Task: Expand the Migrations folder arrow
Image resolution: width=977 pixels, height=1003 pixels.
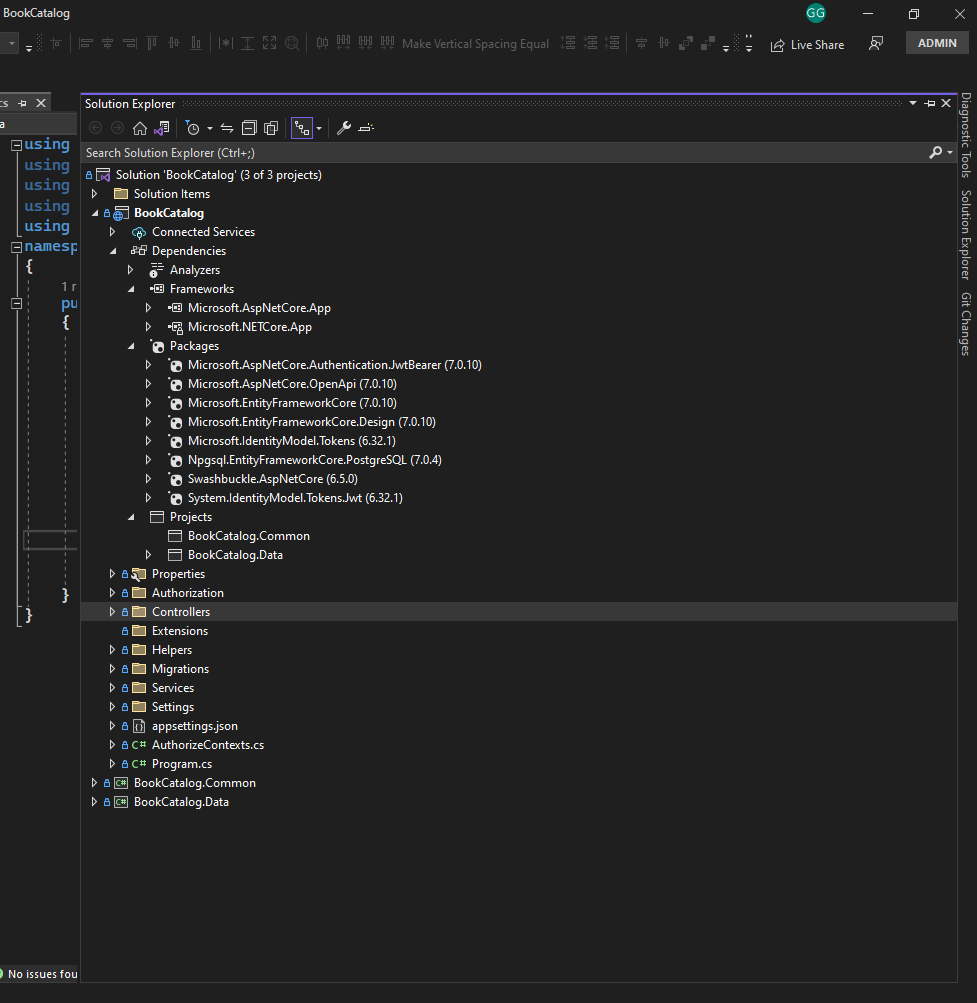Action: 113,668
